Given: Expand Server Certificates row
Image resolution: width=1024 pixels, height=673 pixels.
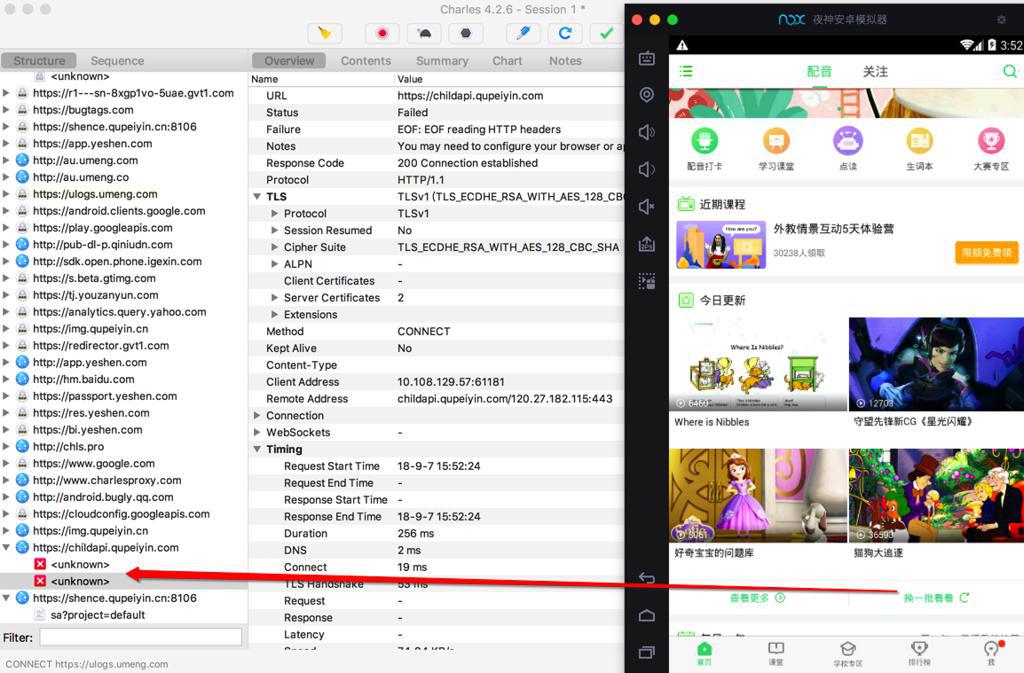Looking at the screenshot, I should (x=275, y=298).
